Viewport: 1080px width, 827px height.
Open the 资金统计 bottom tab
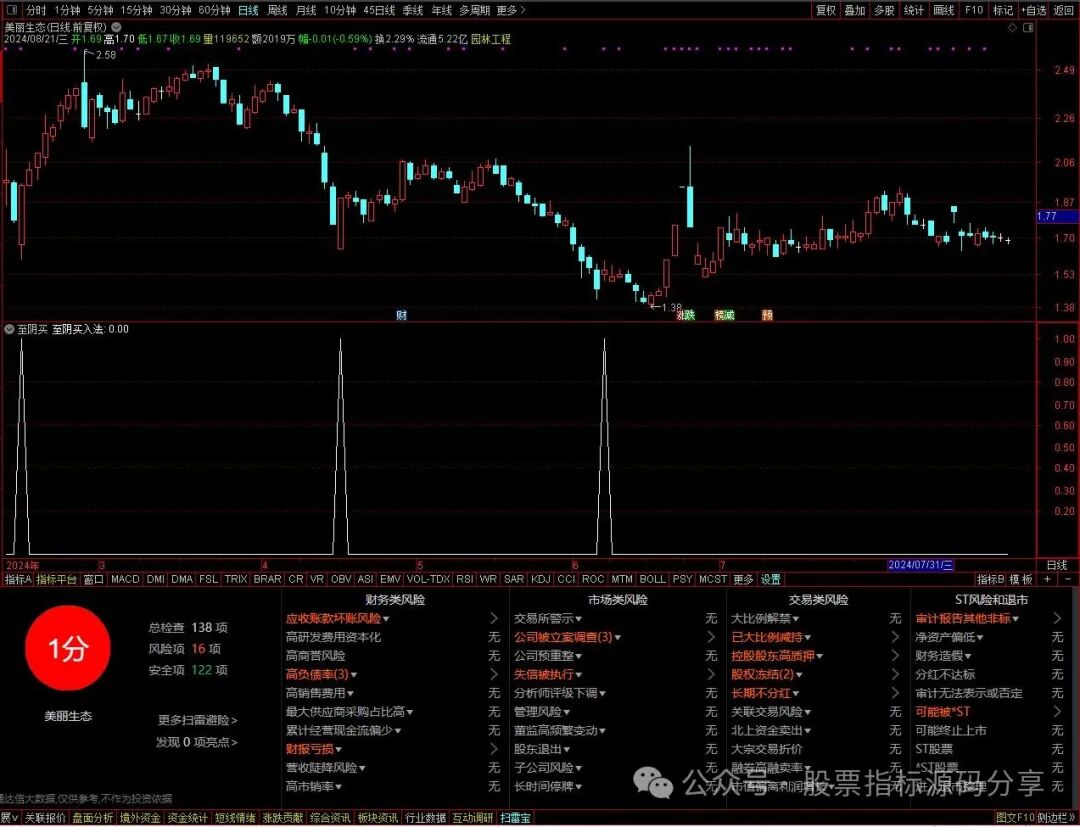(187, 818)
